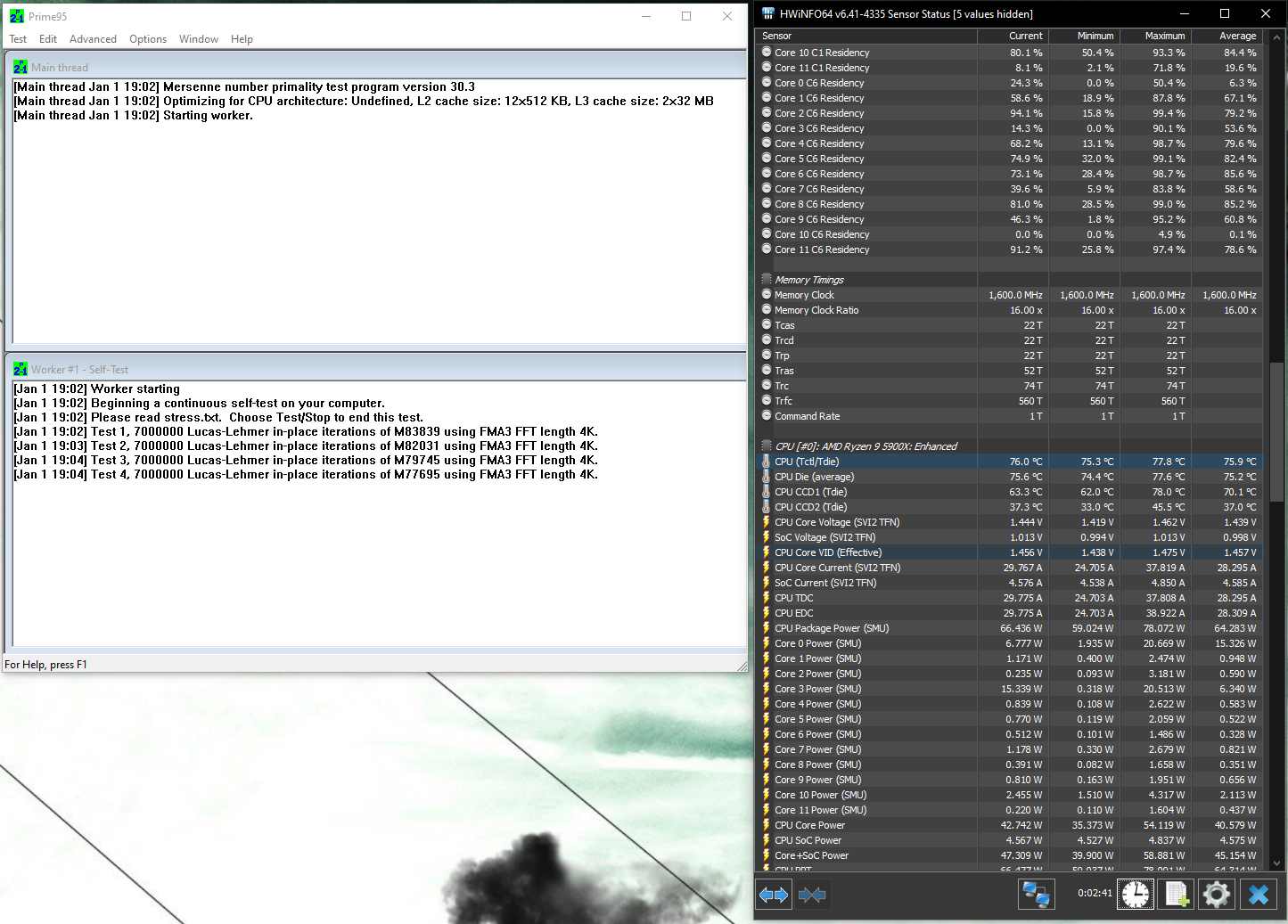
Task: Select the Trfc timing row
Action: (x=1010, y=401)
